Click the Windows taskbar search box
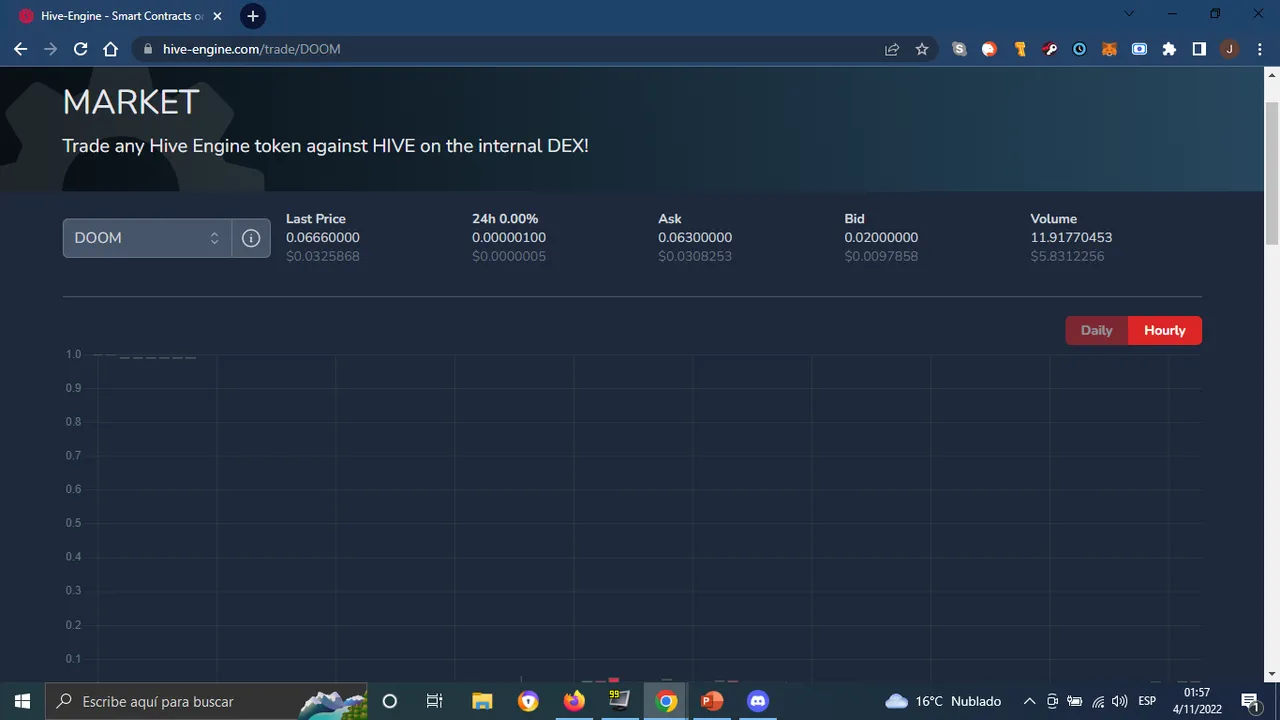1280x720 pixels. click(206, 701)
